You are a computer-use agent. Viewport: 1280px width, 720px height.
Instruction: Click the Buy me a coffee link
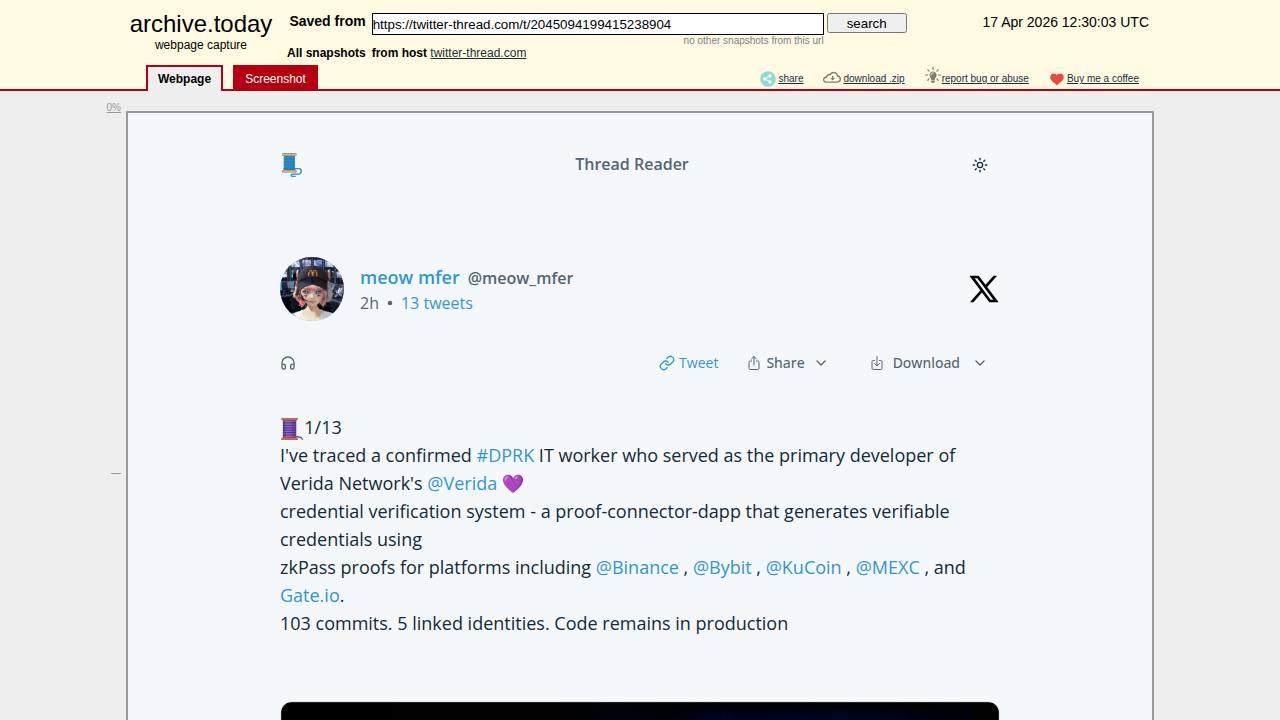pos(1103,78)
